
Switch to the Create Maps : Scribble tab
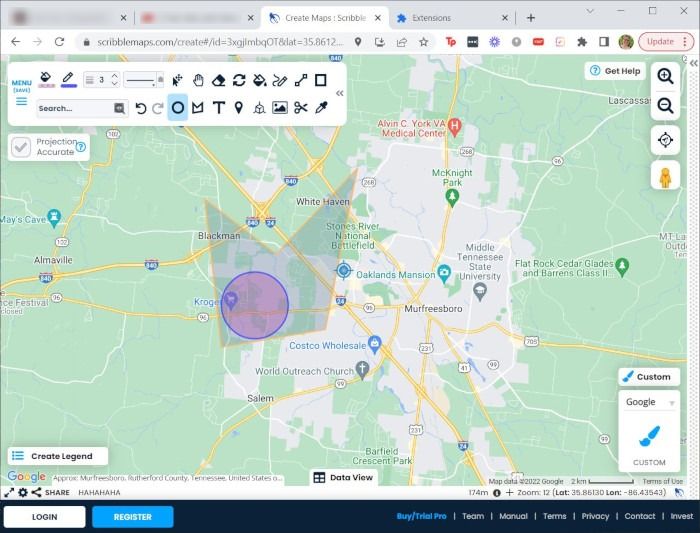click(x=325, y=18)
